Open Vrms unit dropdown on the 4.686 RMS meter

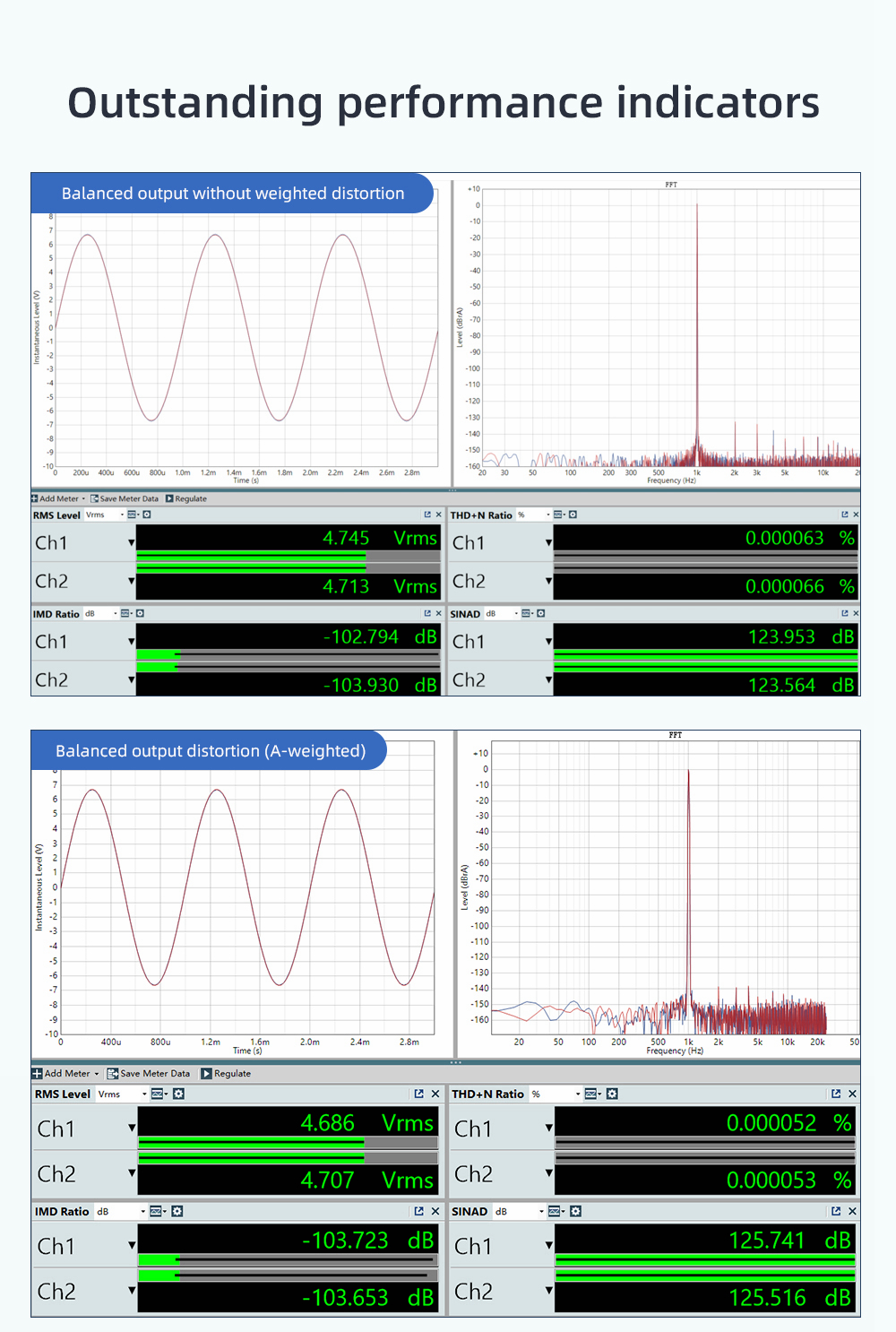click(144, 1094)
